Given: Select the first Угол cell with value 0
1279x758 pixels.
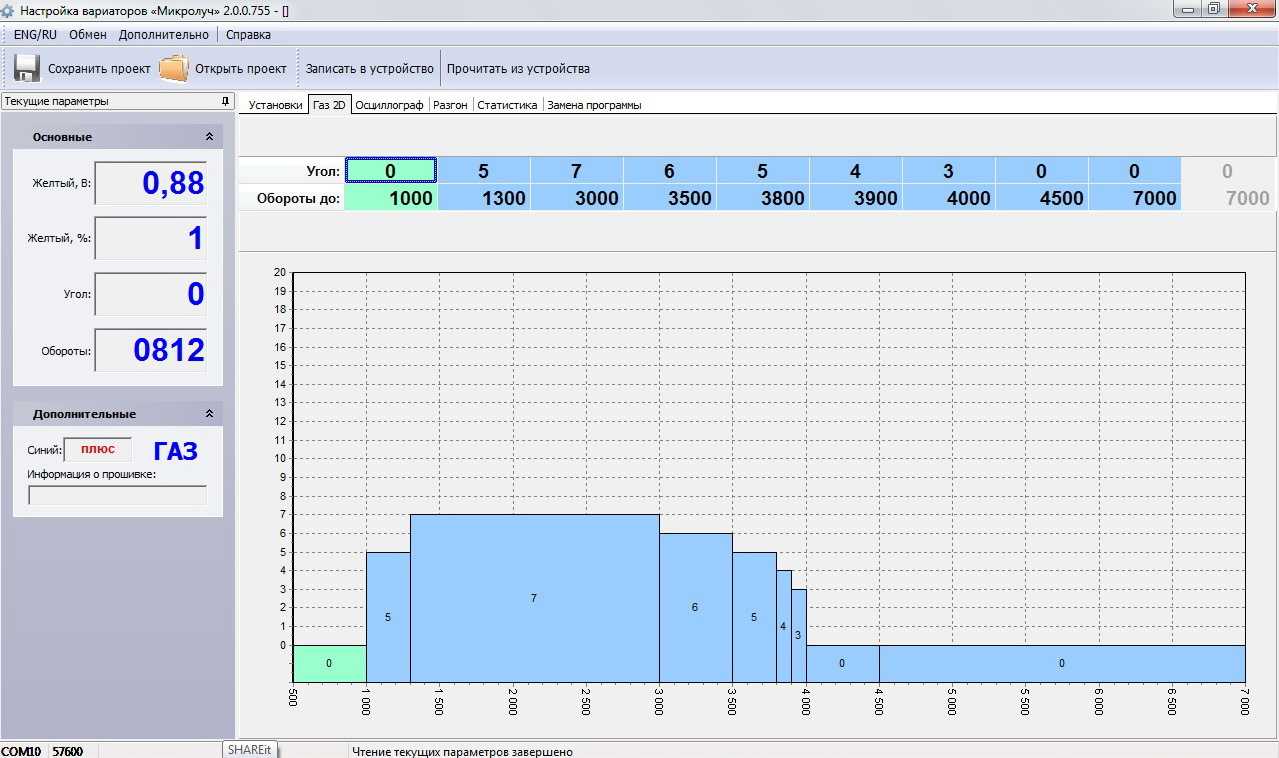Looking at the screenshot, I should point(391,171).
